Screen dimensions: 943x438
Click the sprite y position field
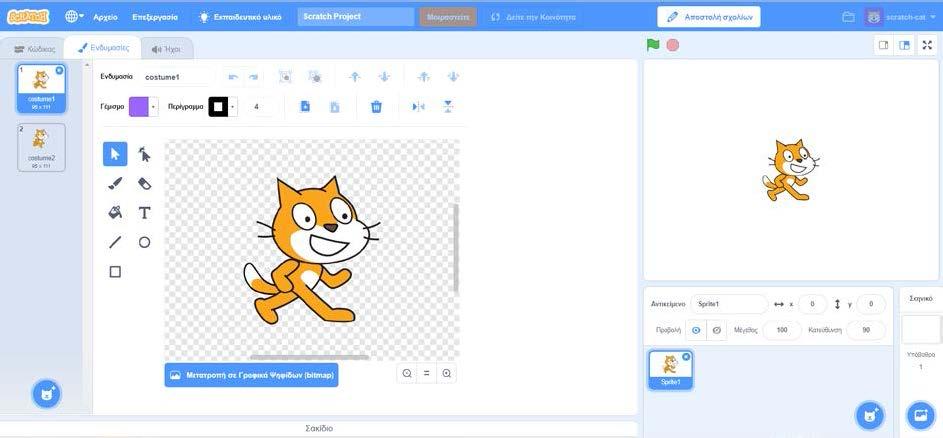(871, 304)
